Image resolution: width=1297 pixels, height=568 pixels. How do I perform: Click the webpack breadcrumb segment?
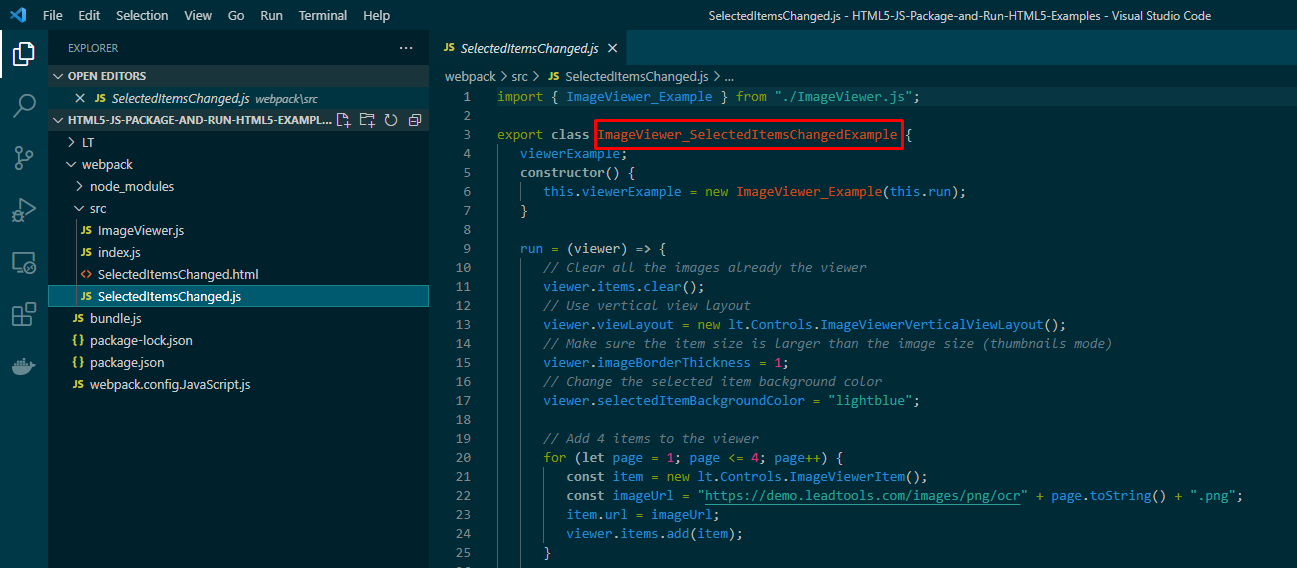click(x=470, y=76)
